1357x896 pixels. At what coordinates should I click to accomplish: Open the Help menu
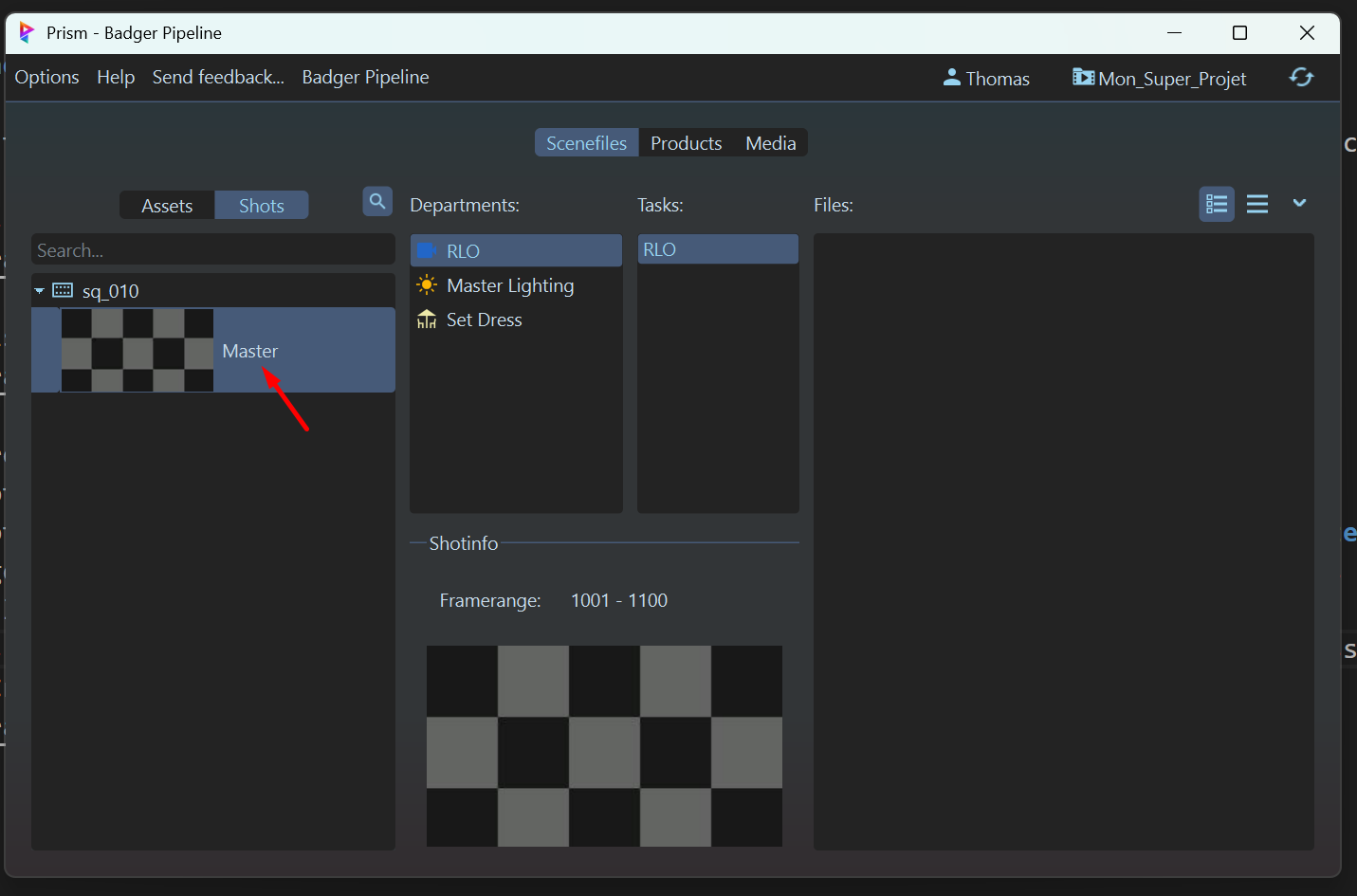point(116,78)
